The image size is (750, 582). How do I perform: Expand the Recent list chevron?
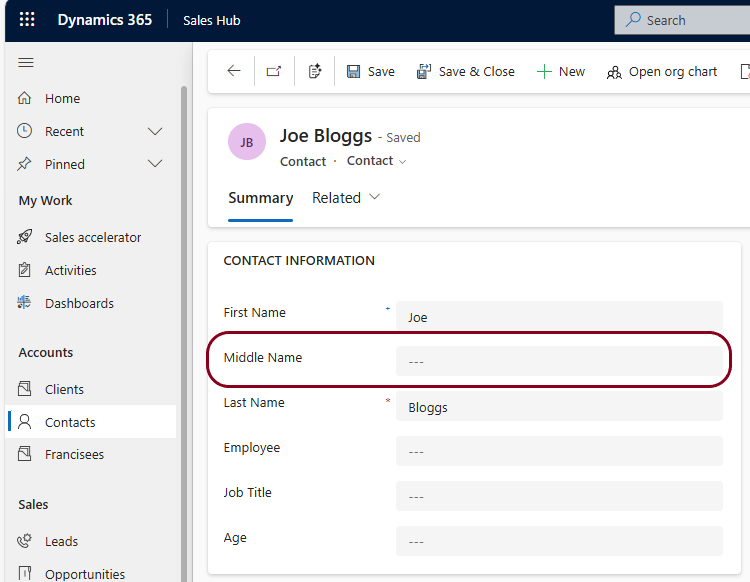tap(155, 132)
